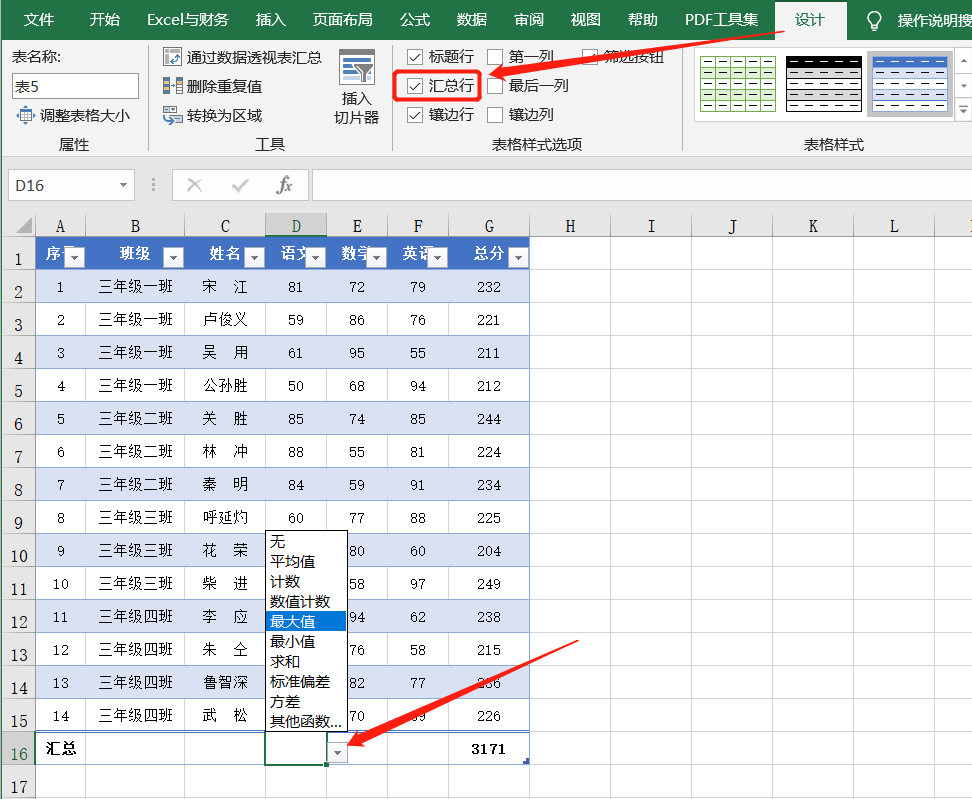The image size is (972, 799).
Task: Click the Summarize with PivotTable icon
Action: 172,58
